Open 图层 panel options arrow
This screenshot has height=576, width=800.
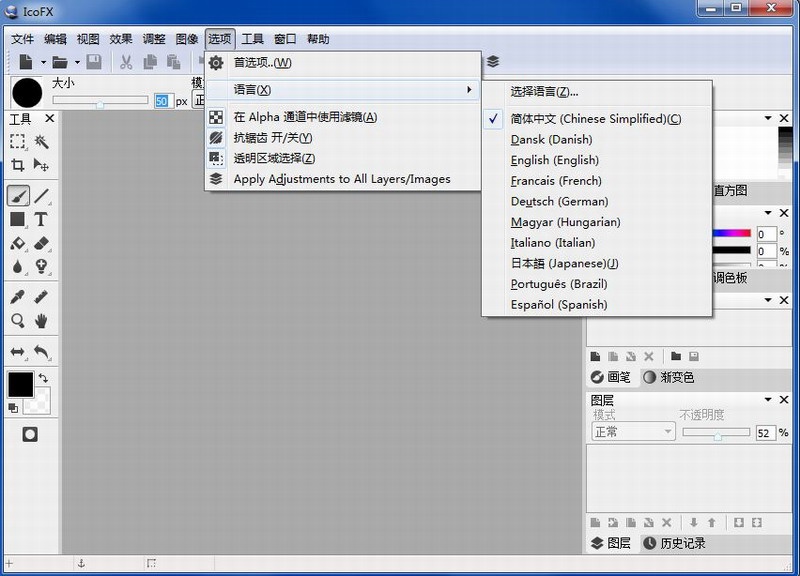pos(768,399)
